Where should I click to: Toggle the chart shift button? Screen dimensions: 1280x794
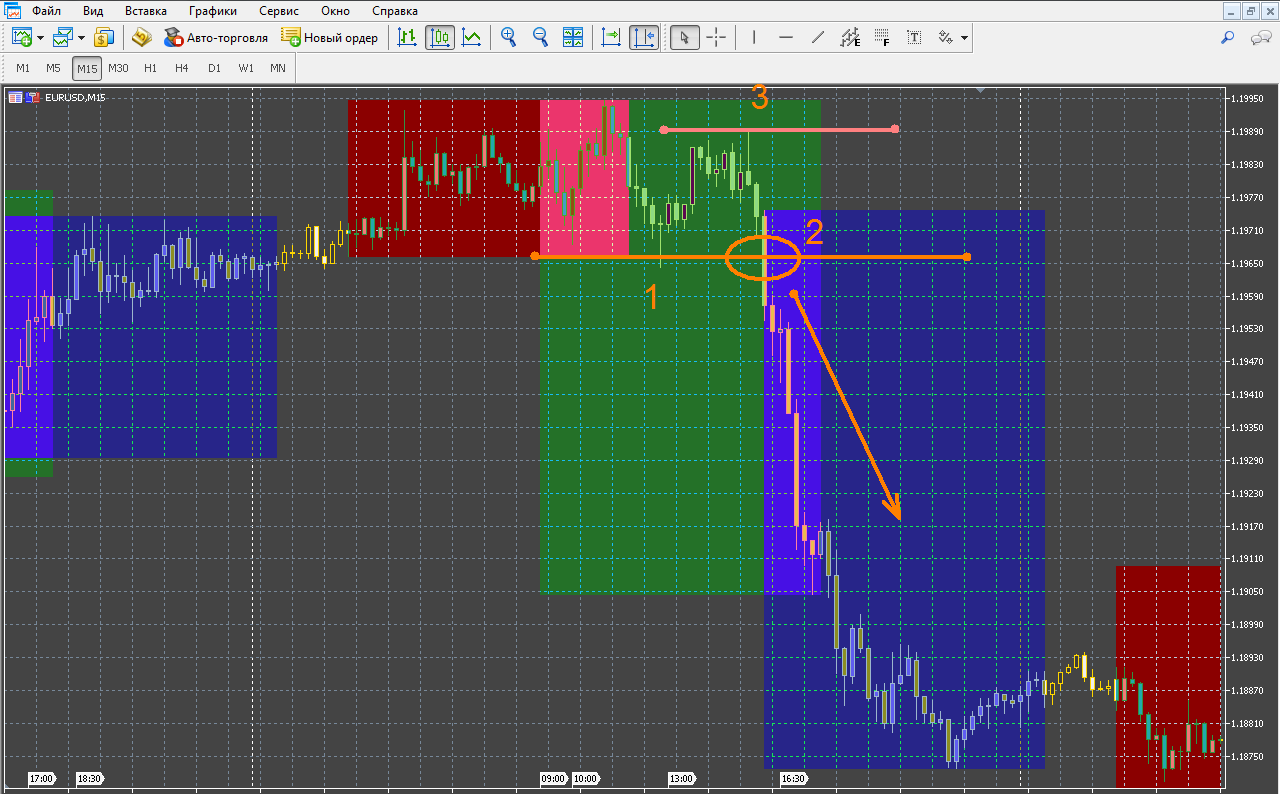point(644,38)
